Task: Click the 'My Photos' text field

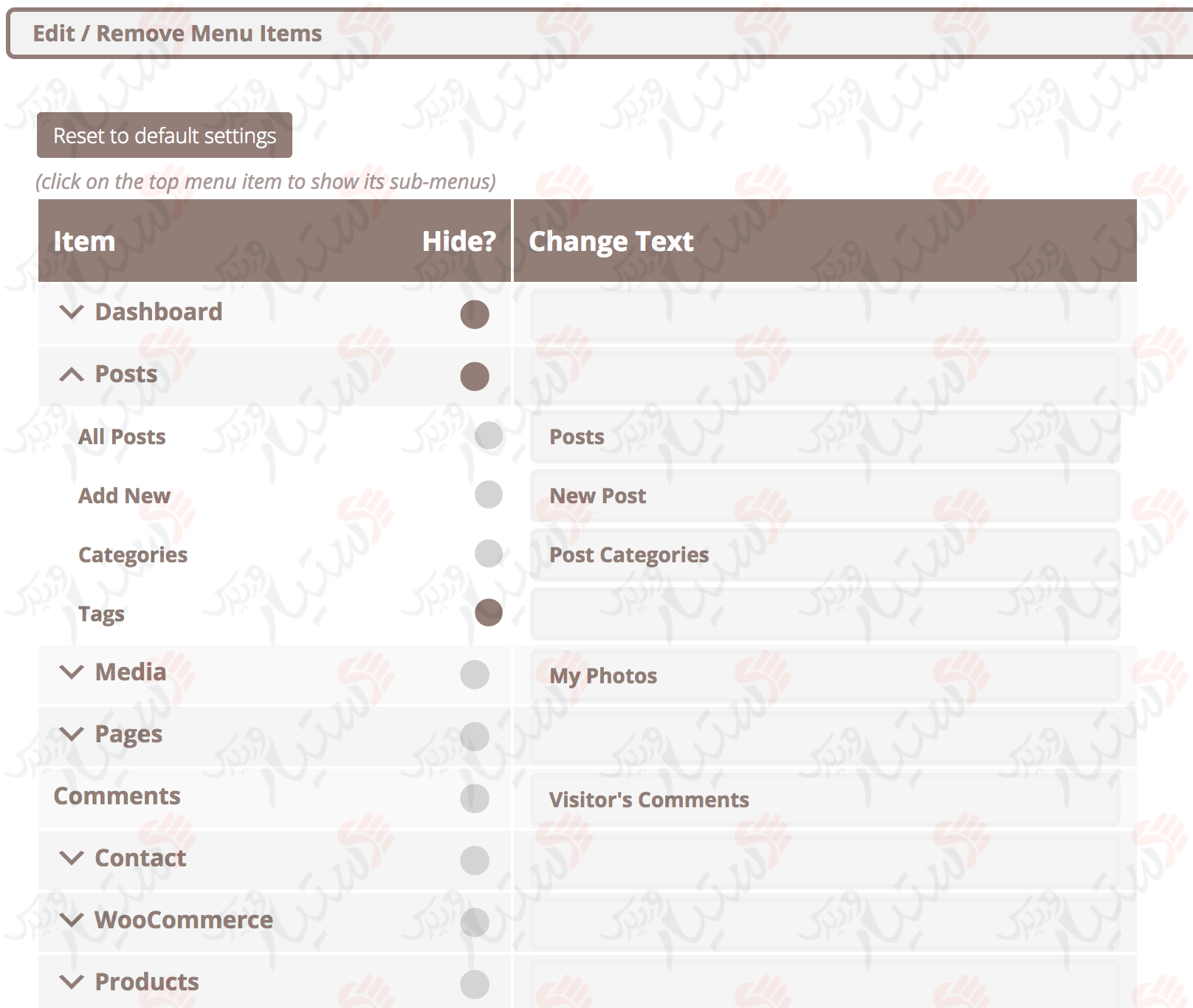Action: pos(825,676)
